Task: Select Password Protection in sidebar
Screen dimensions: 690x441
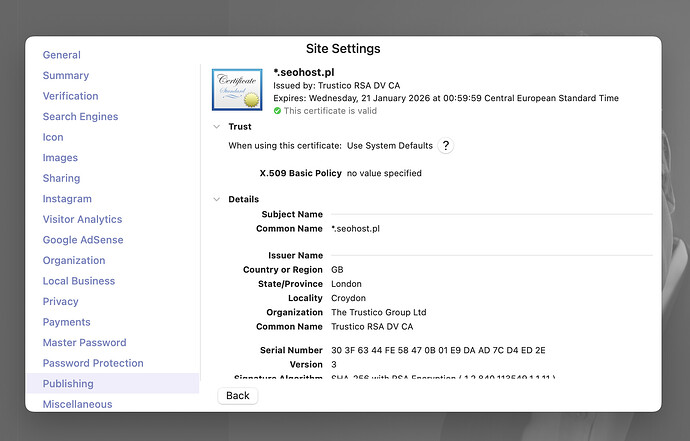Action: point(93,363)
